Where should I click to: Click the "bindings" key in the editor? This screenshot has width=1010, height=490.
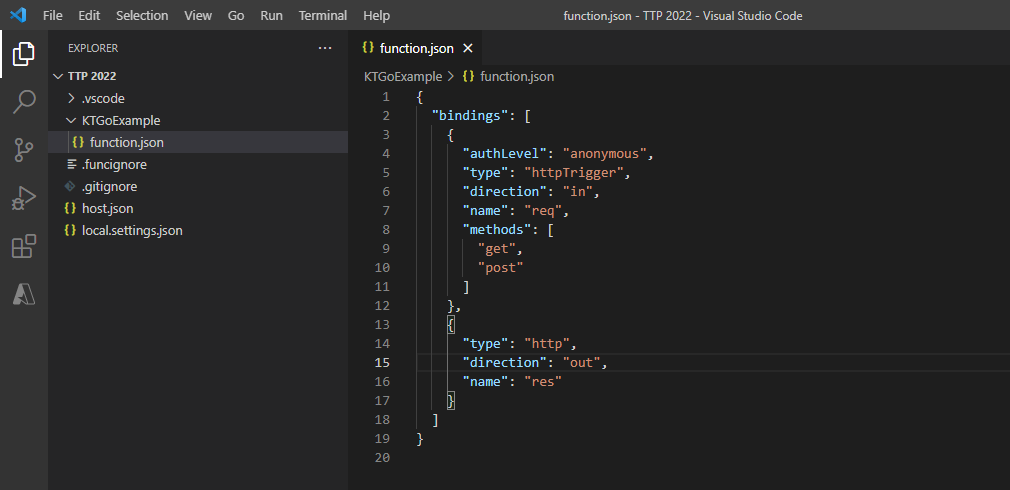470,116
